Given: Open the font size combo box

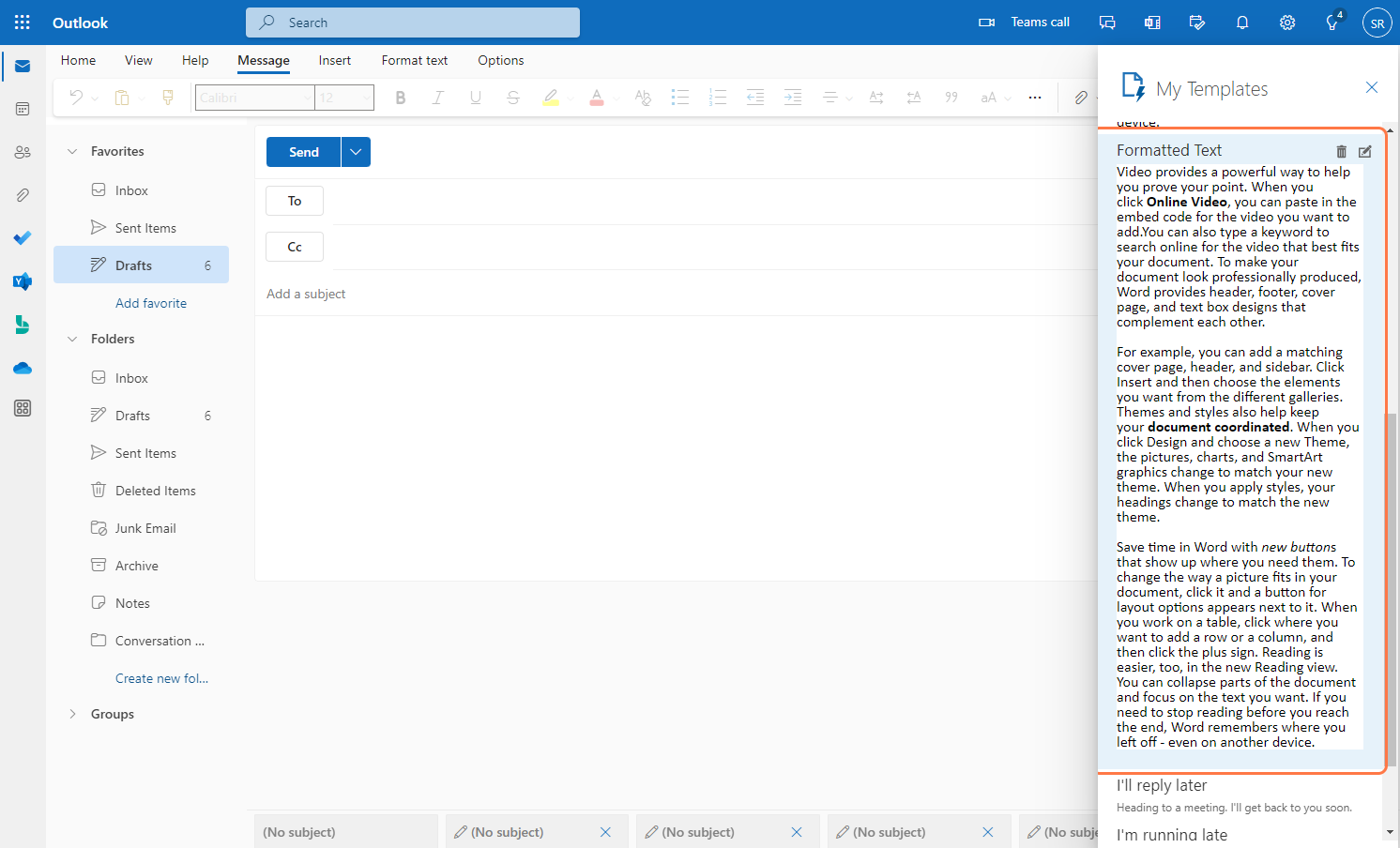Looking at the screenshot, I should point(344,98).
